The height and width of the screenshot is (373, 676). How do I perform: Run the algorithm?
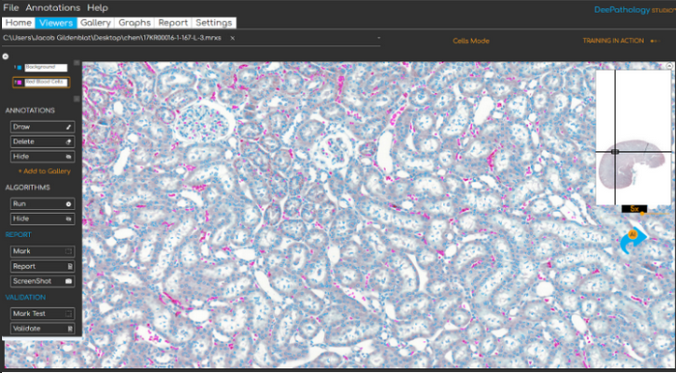click(x=42, y=204)
